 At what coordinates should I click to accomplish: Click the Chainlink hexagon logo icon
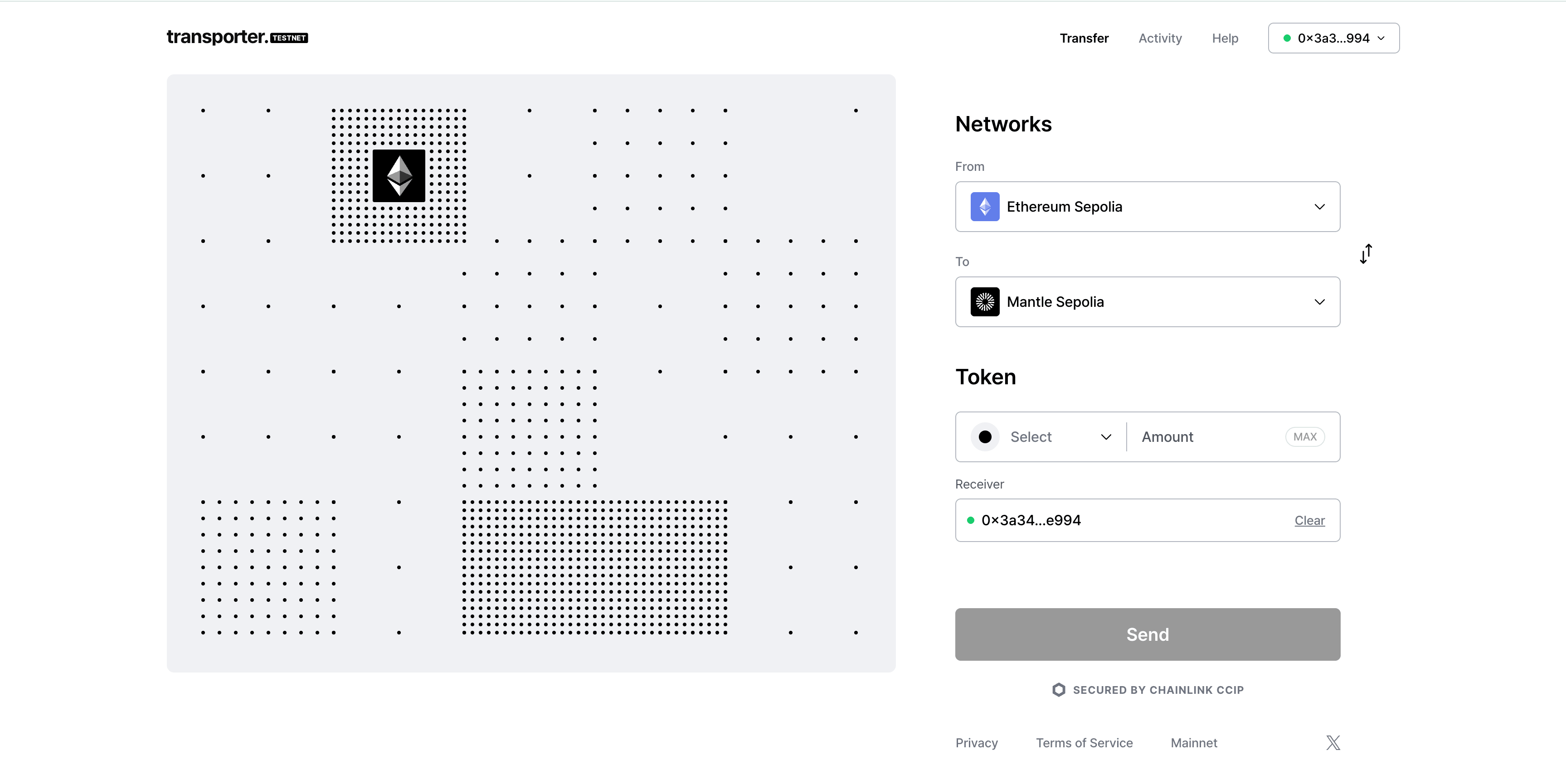click(x=1058, y=690)
